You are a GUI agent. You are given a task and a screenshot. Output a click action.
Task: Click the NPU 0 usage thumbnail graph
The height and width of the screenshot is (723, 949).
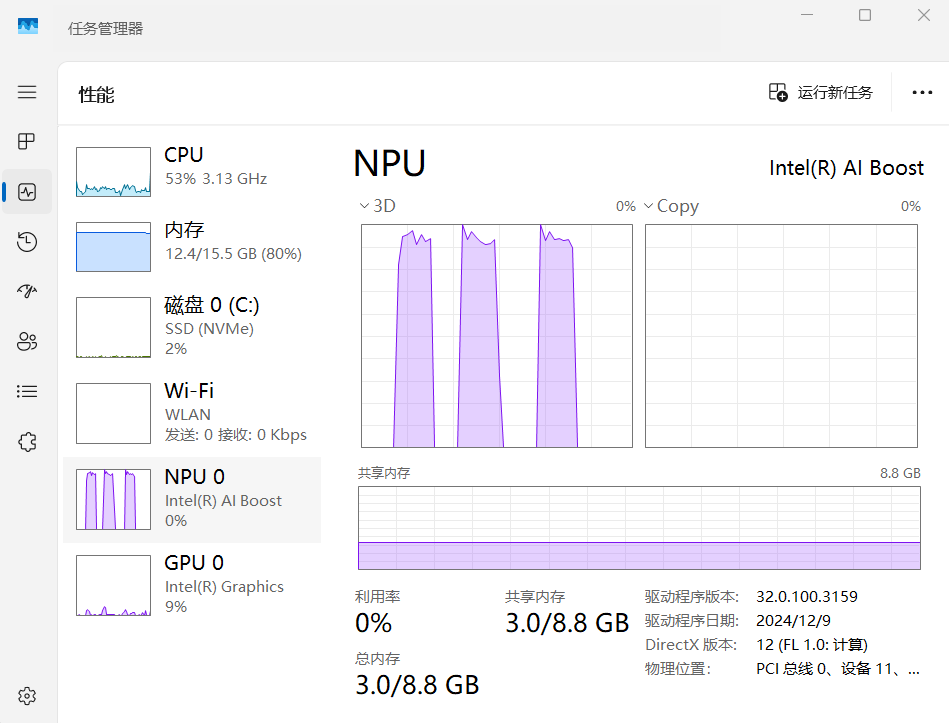pos(113,500)
